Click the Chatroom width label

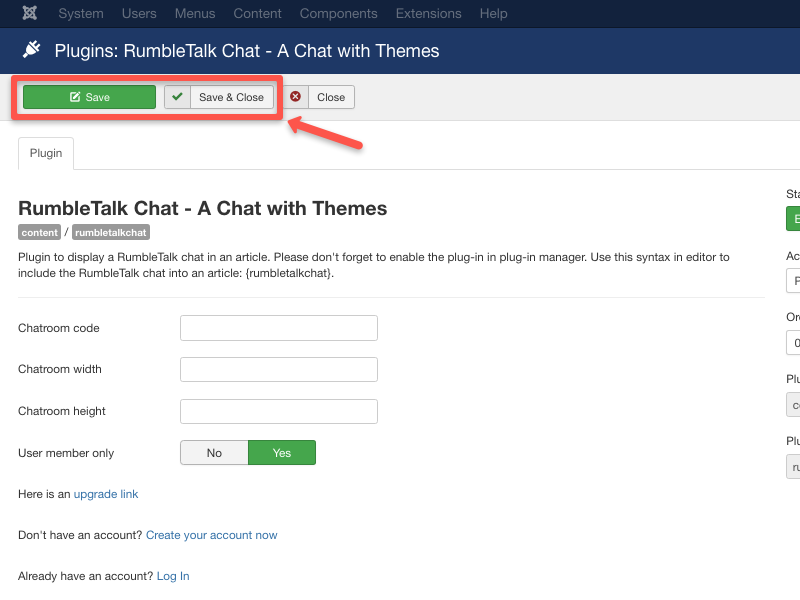click(x=60, y=369)
